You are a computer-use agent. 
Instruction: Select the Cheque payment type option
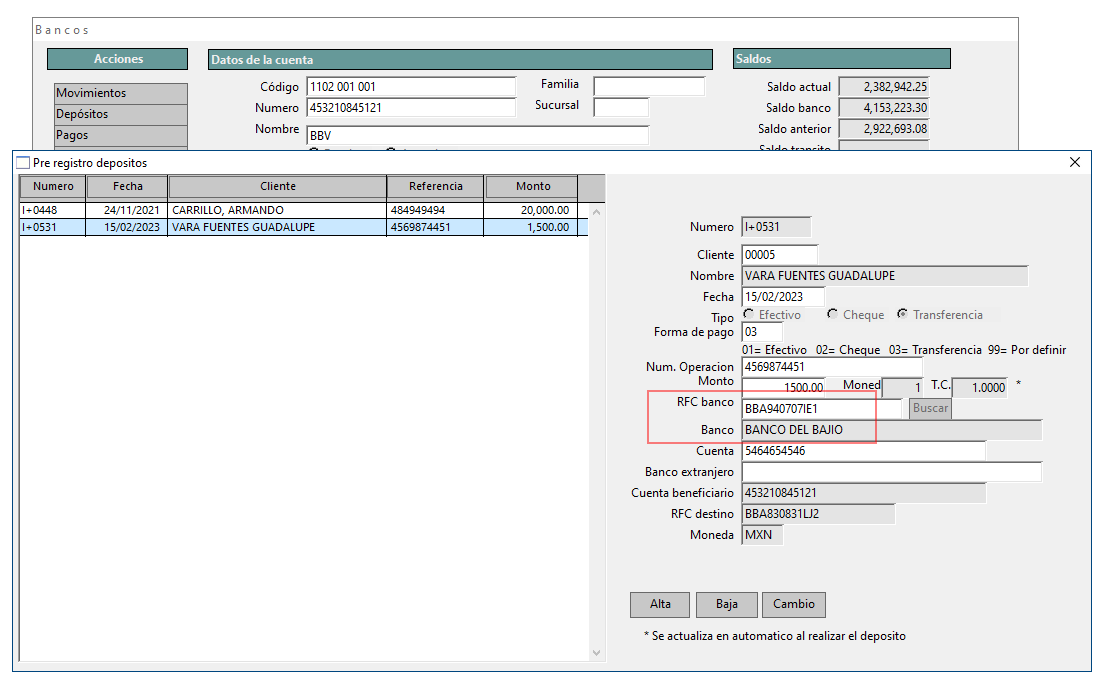tap(833, 314)
